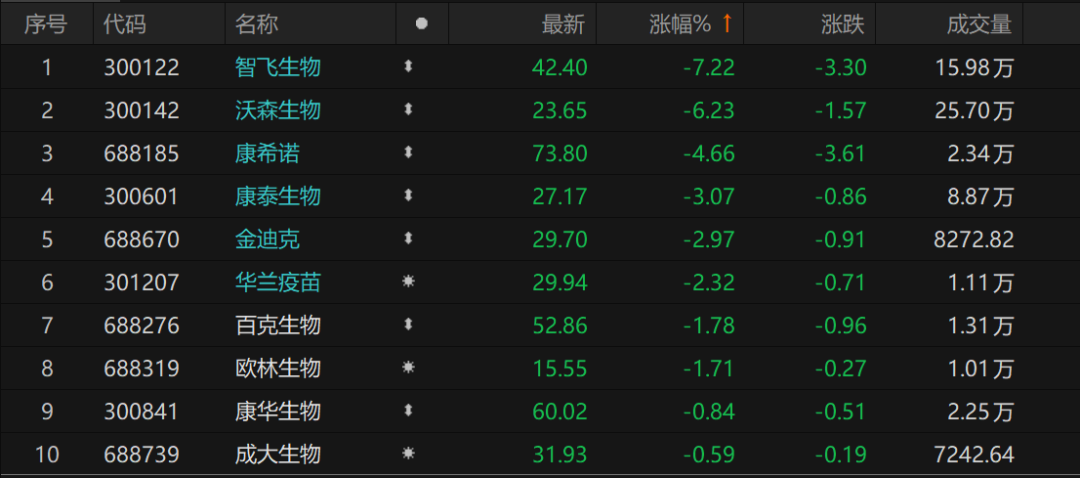Click latest price 60.02

[x=560, y=412]
